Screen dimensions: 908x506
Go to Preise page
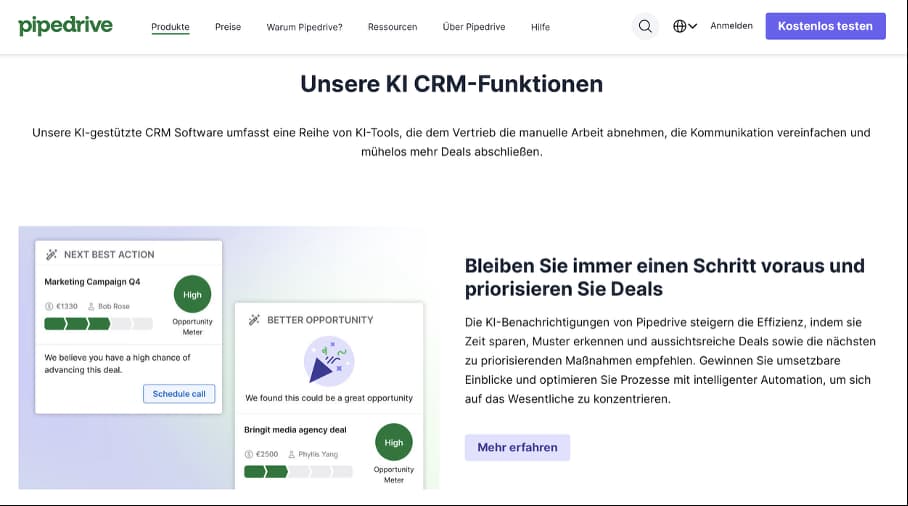point(228,27)
